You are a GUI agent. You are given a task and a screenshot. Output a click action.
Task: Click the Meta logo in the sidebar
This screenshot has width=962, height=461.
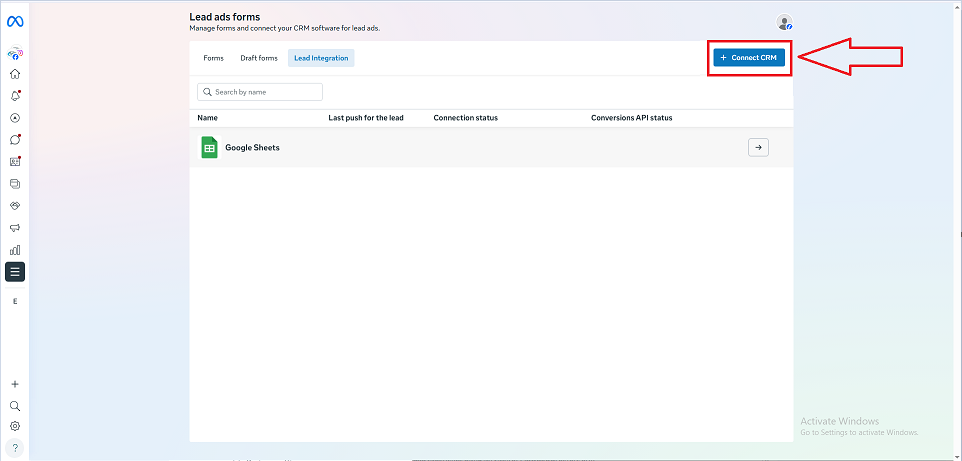15,21
